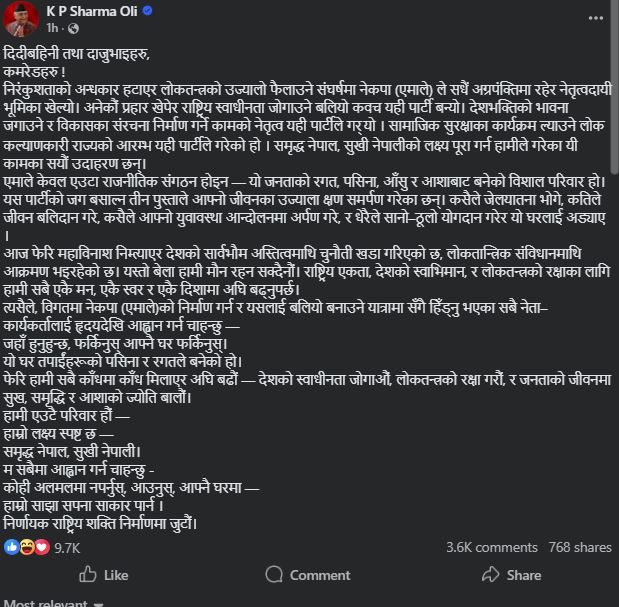619x607 pixels.
Task: Click the Nepali post body text
Action: click(300, 280)
